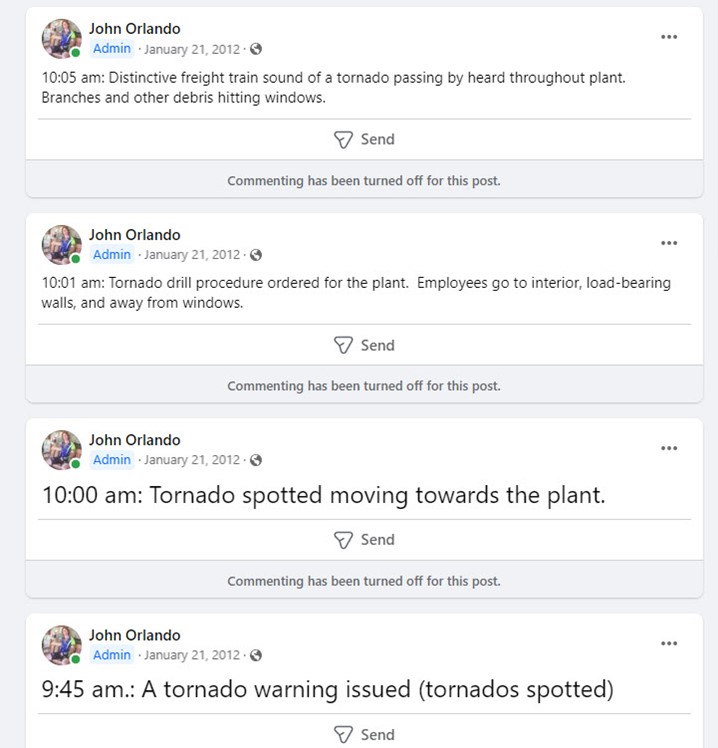Send the 10:00 am tornado spotted post
Screen dimensions: 718x748
pyautogui.click(x=364, y=540)
